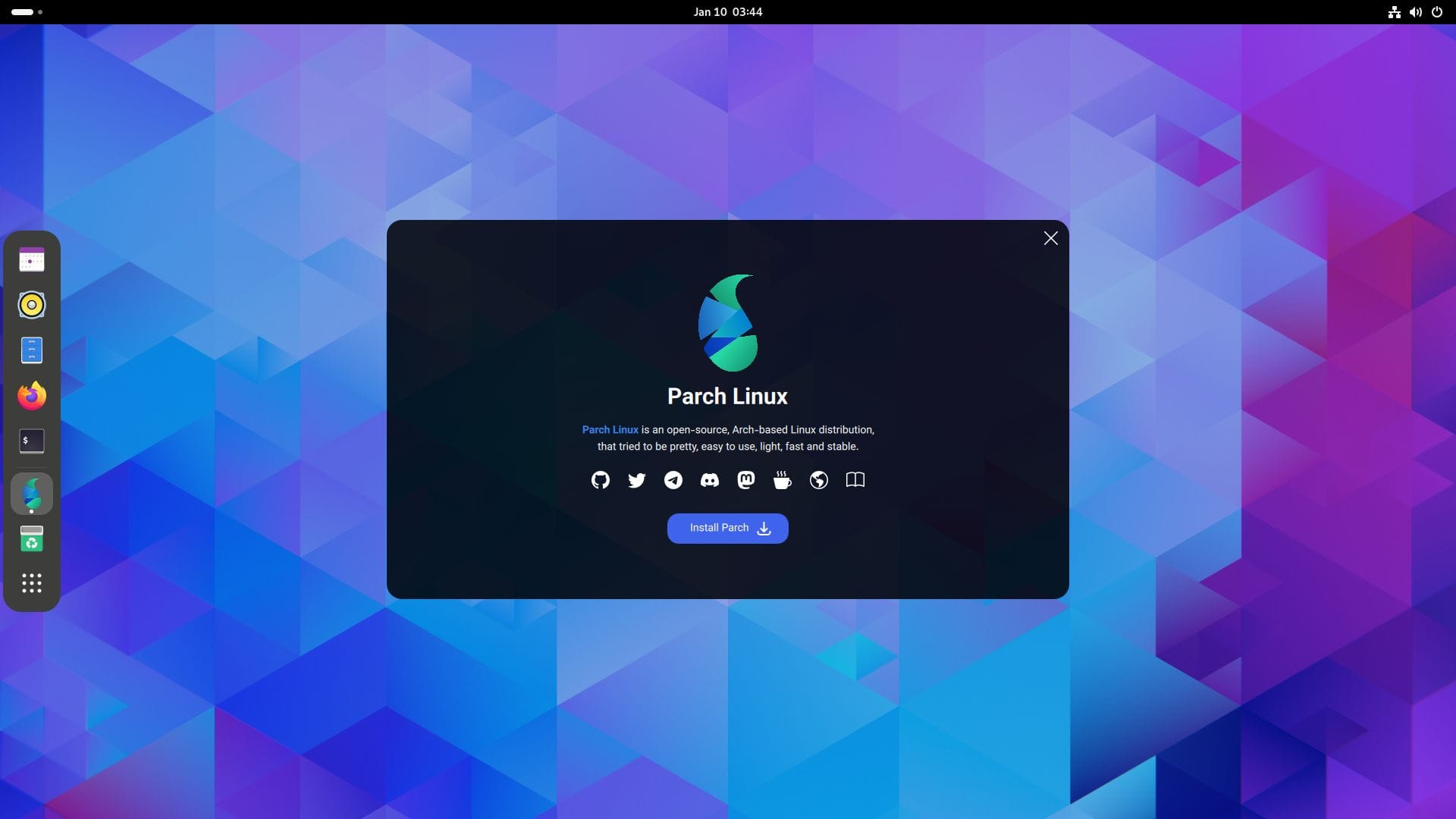This screenshot has height=819, width=1456.
Task: Open the Parch Linux GitHub page
Action: (x=600, y=480)
